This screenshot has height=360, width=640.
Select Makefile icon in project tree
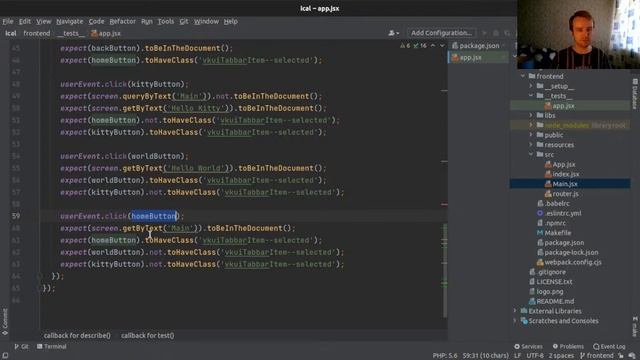540,233
